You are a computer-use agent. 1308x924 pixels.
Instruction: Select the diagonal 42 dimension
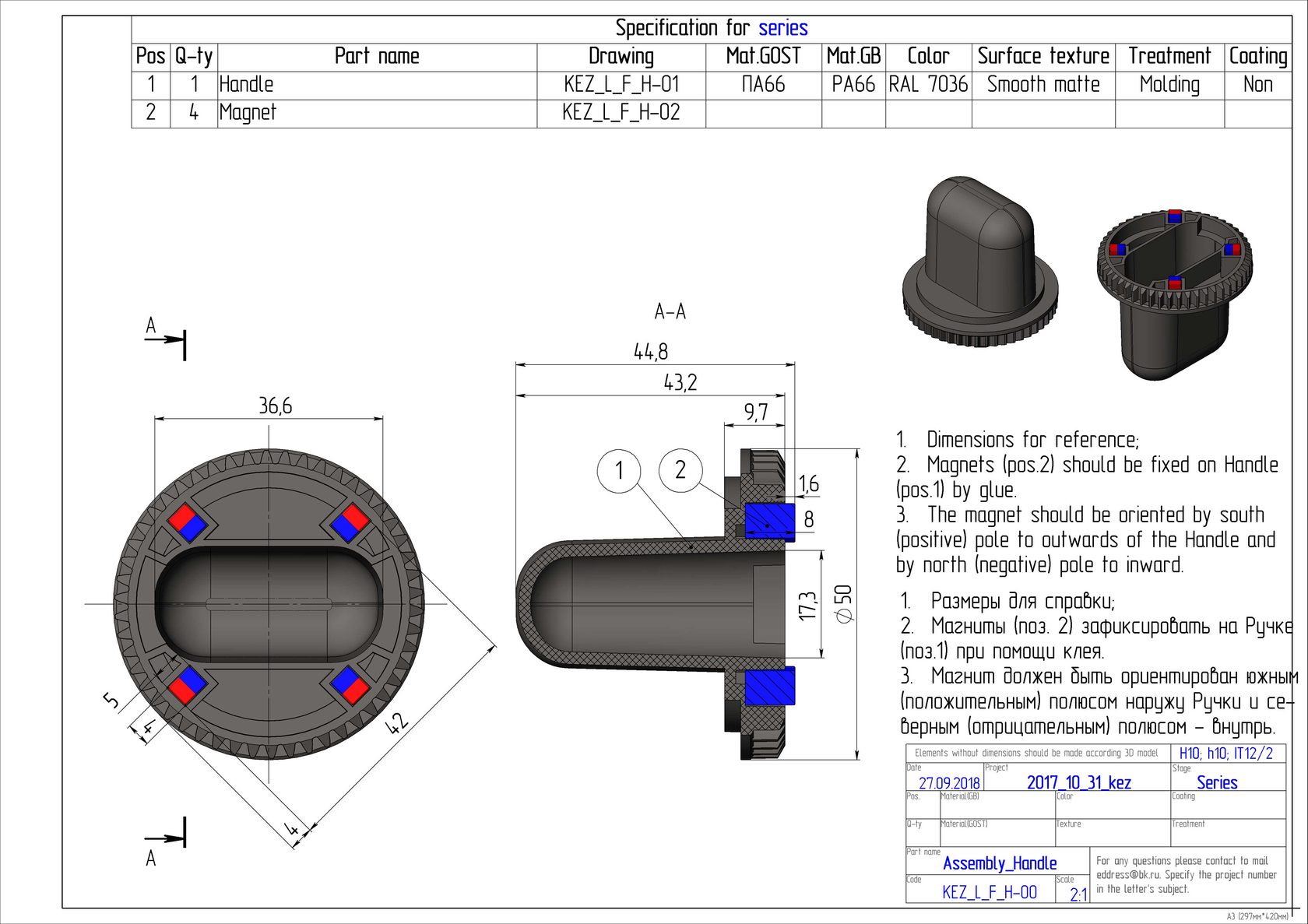tap(397, 722)
